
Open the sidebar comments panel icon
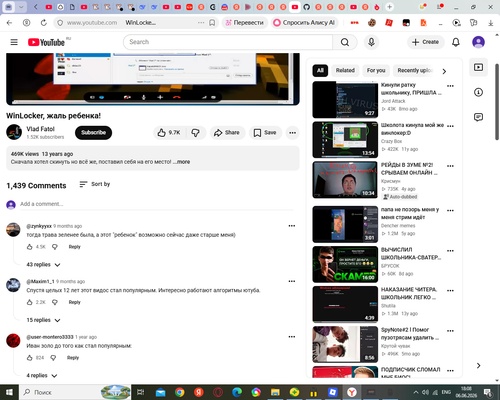pos(478,117)
